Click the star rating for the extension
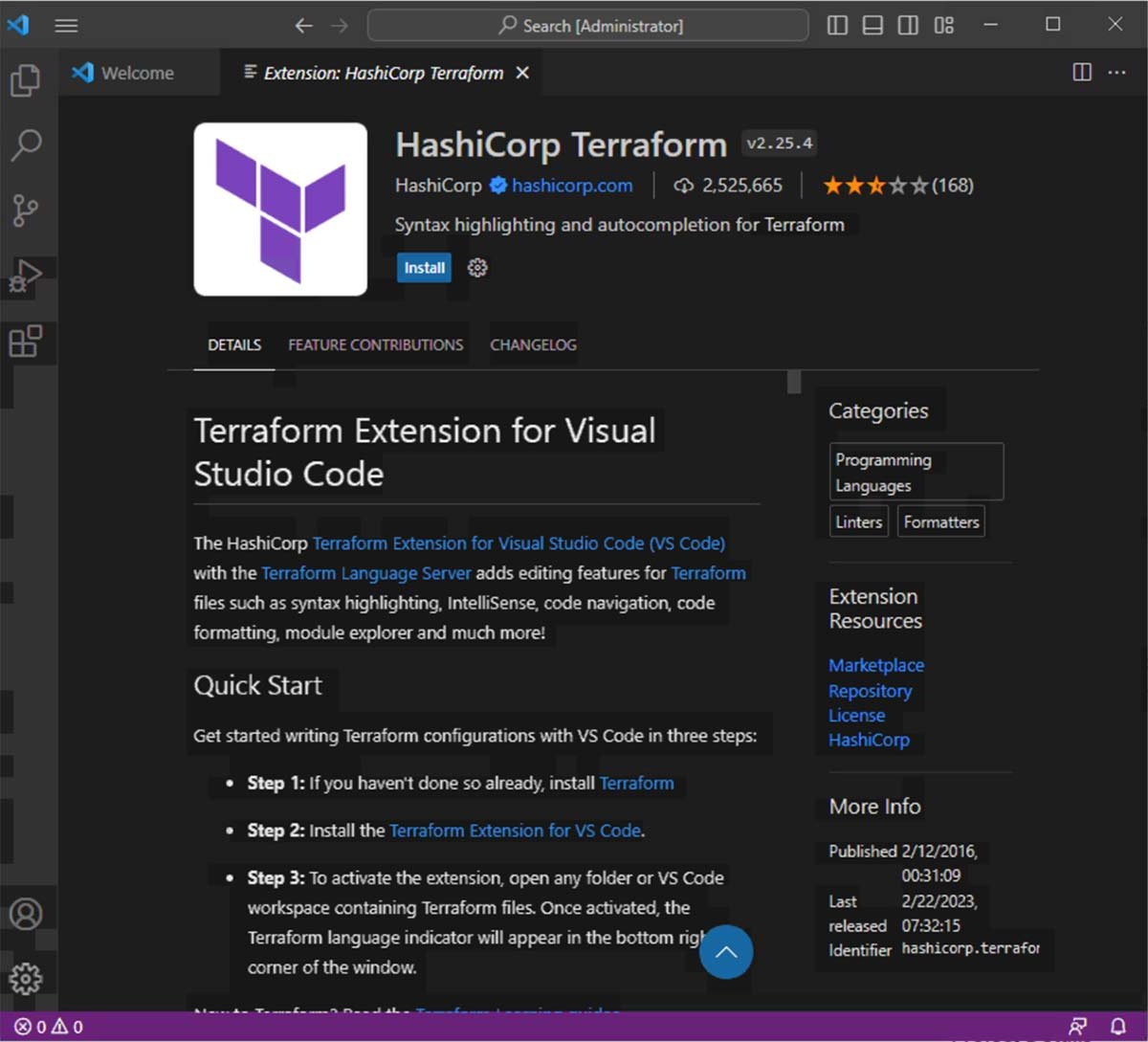Image resolution: width=1148 pixels, height=1042 pixels. point(874,186)
